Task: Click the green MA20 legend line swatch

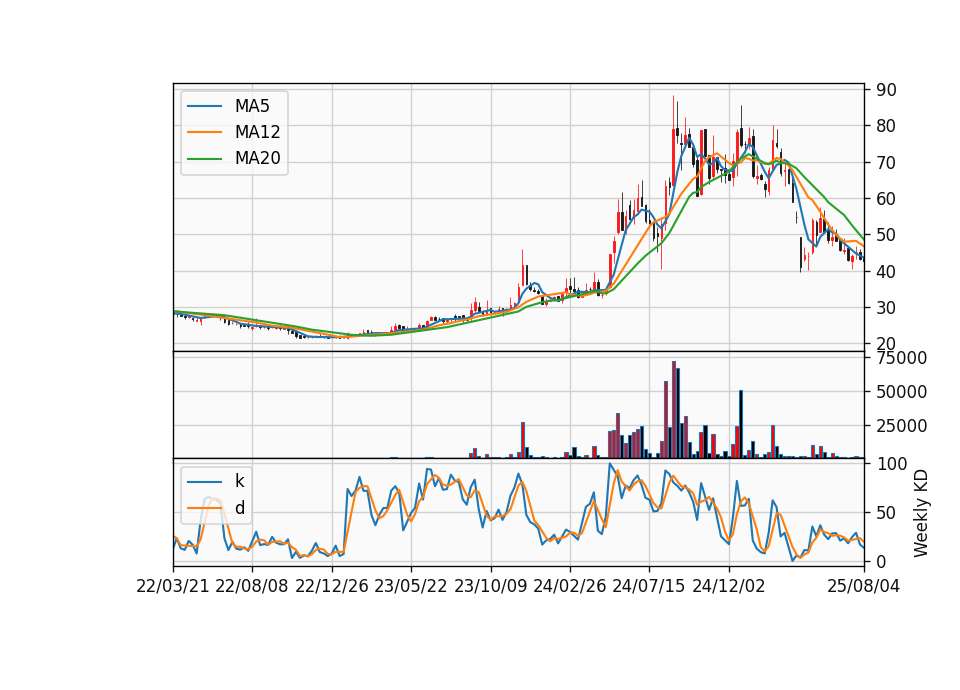Action: click(204, 159)
